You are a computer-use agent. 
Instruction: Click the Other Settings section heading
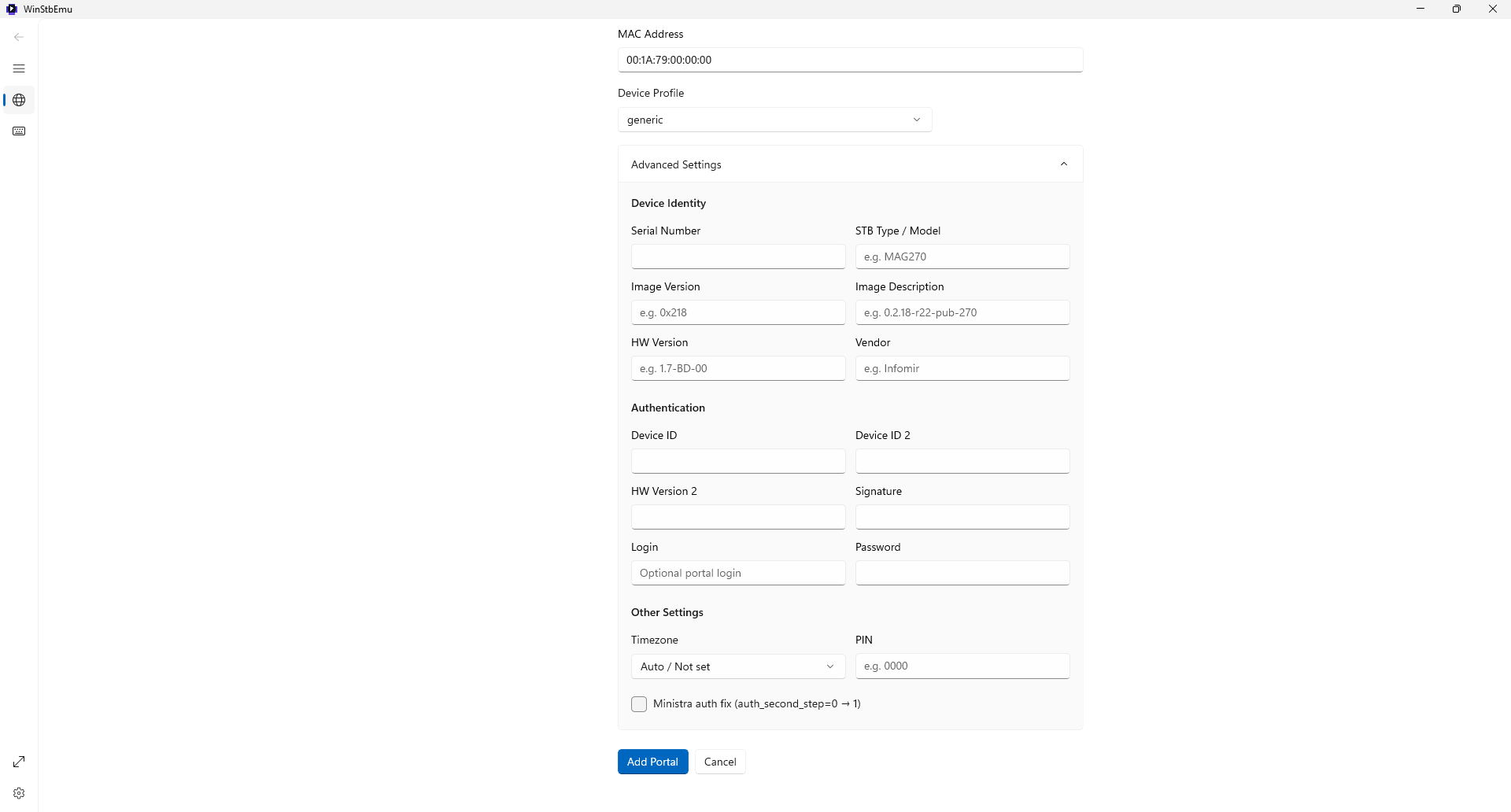[667, 612]
